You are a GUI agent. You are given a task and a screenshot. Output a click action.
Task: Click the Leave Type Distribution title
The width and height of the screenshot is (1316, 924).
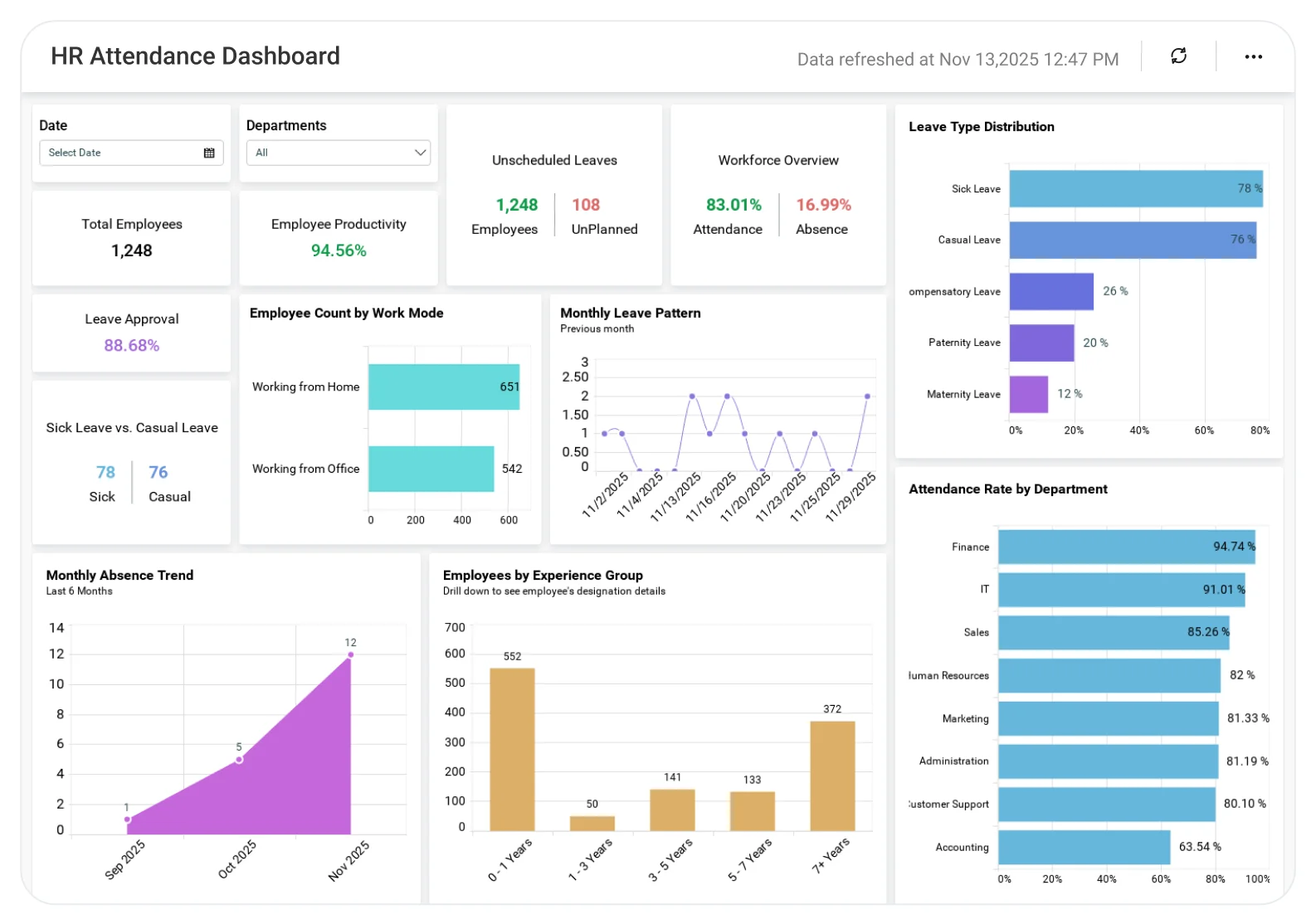[x=982, y=126]
